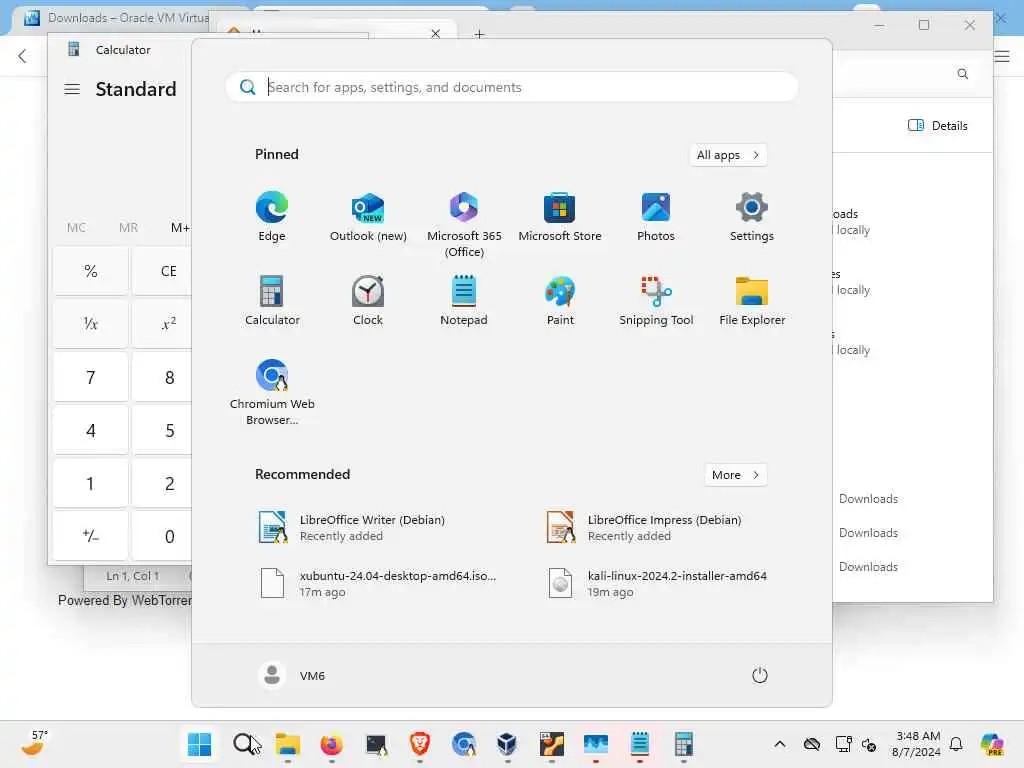The height and width of the screenshot is (768, 1024).
Task: Open Notepad from the Start menu pinned grid
Action: (464, 300)
